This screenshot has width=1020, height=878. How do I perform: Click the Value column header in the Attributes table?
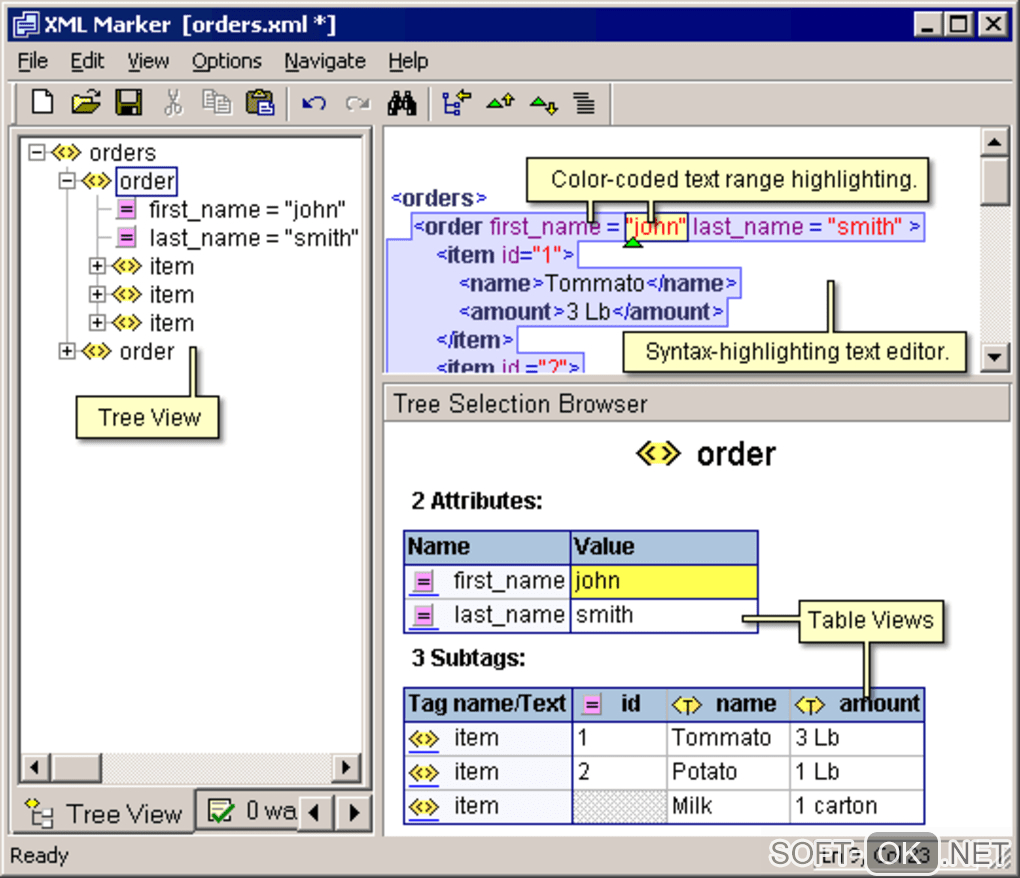click(664, 547)
